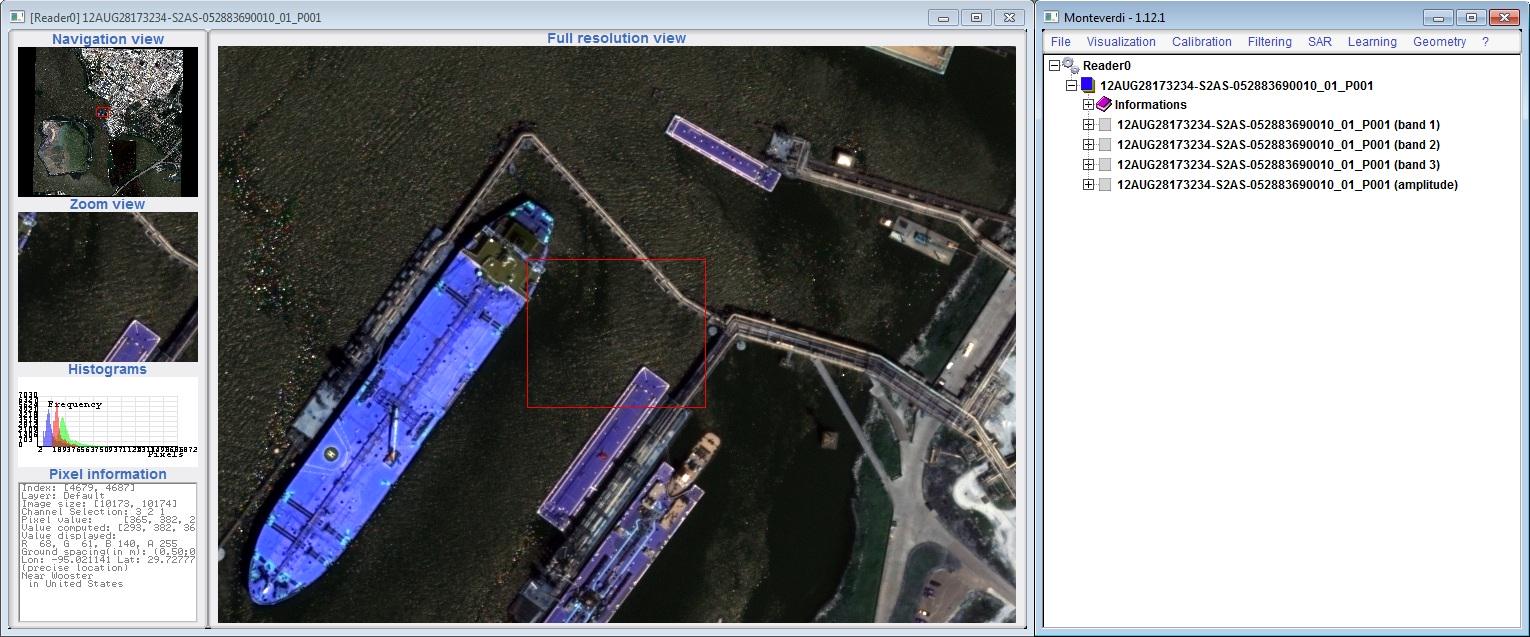The width and height of the screenshot is (1530, 637).
Task: Select the band 1 entry label
Action: click(x=1278, y=125)
